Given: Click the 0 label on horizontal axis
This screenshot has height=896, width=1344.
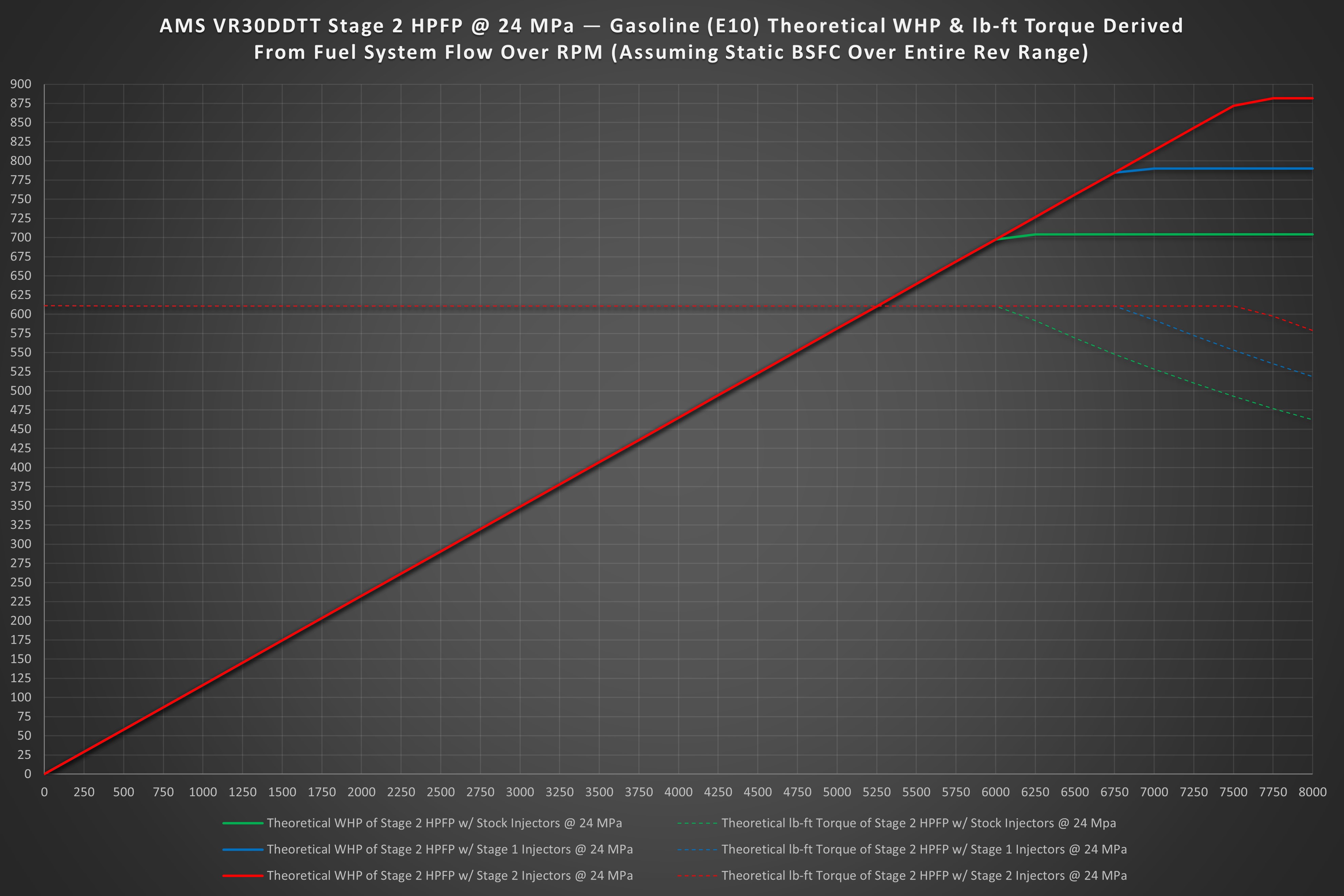Looking at the screenshot, I should click(44, 792).
